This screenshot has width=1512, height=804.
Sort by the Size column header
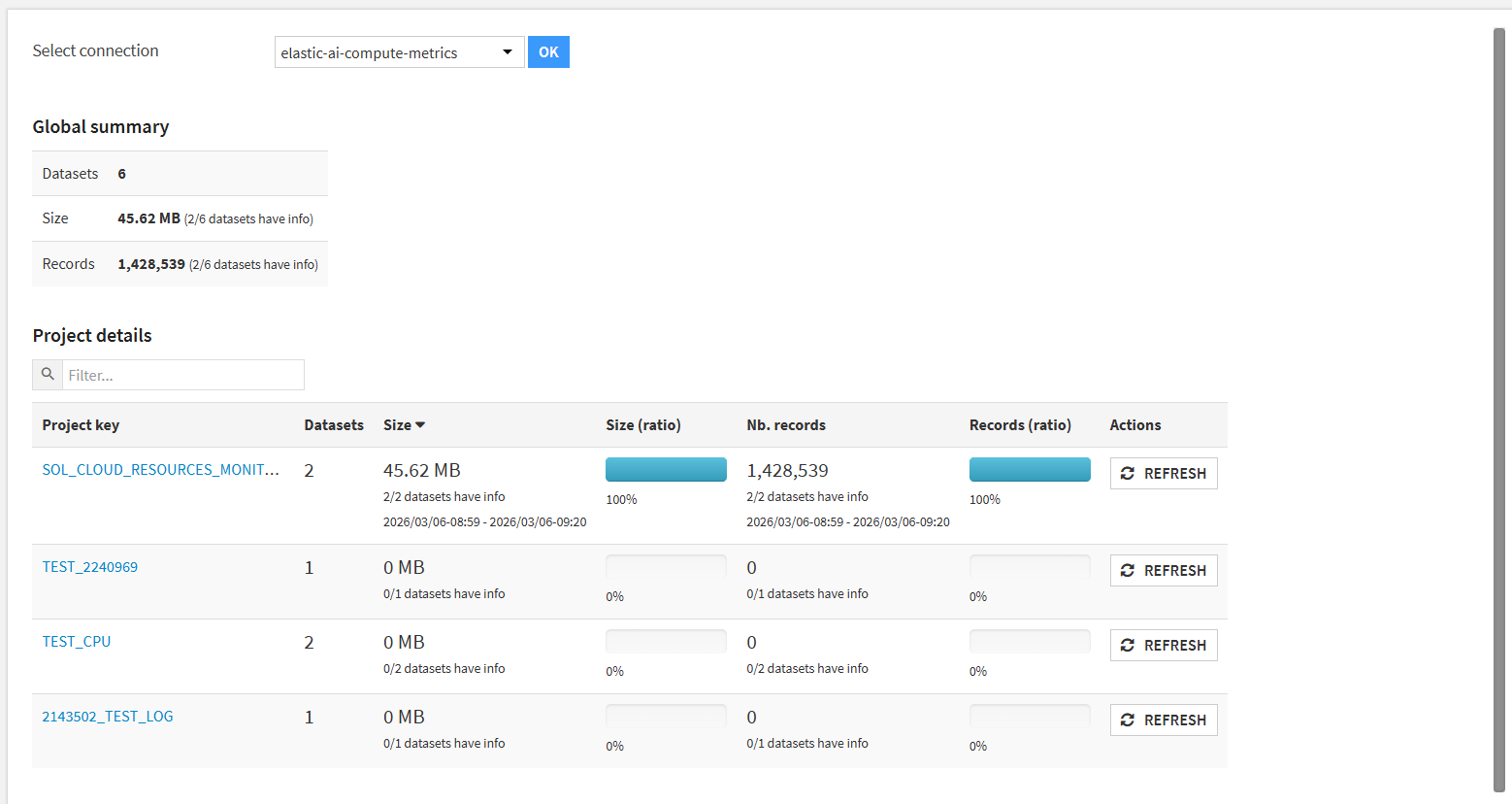[404, 425]
